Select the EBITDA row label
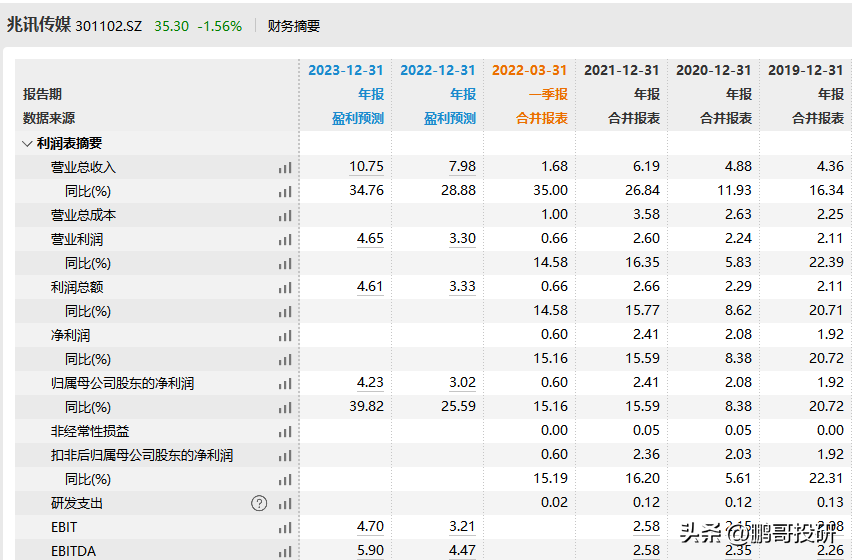This screenshot has width=852, height=560. pos(73,551)
